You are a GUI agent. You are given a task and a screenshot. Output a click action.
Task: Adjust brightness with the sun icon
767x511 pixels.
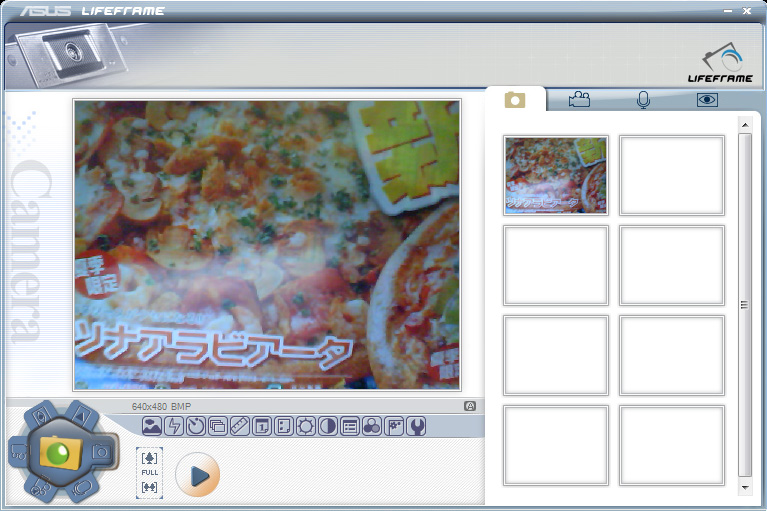(306, 426)
